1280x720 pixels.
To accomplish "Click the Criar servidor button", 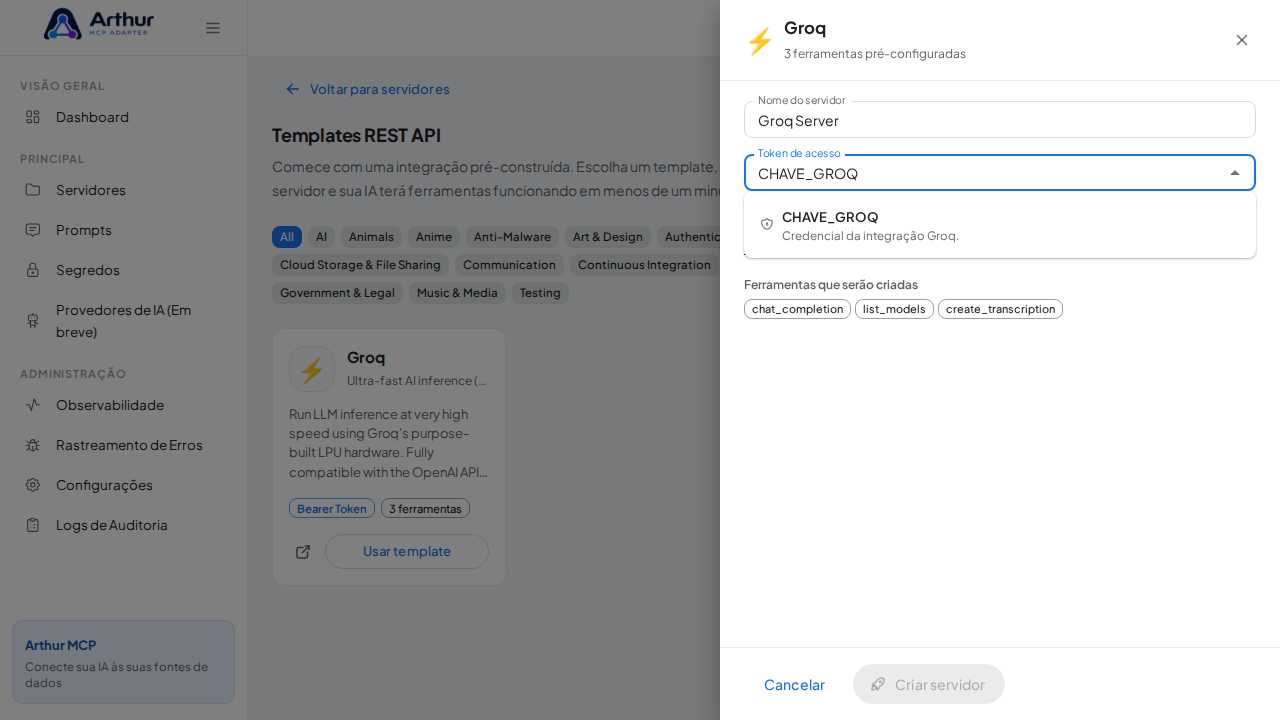I will coord(929,684).
